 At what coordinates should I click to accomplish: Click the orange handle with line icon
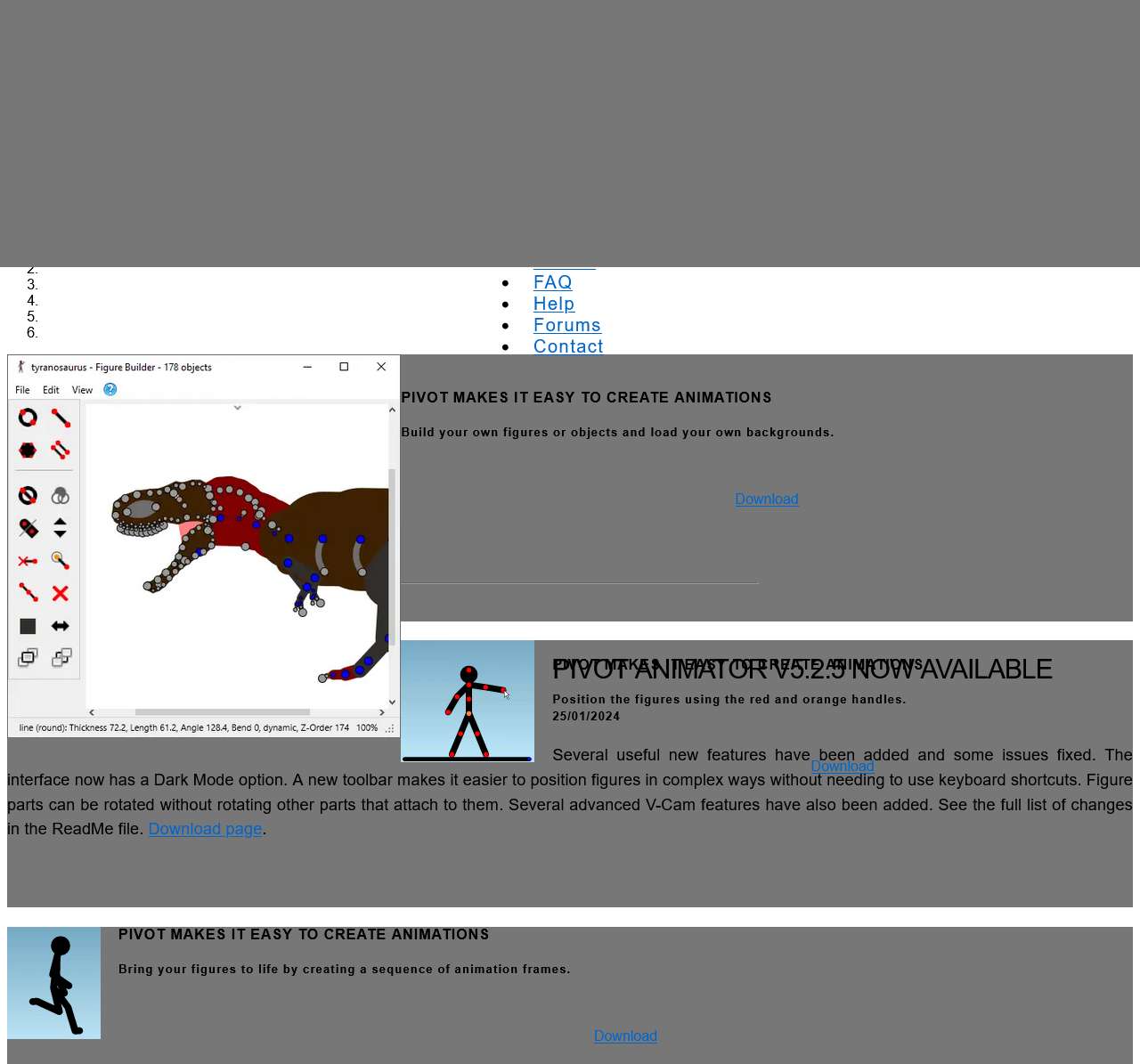coord(61,560)
